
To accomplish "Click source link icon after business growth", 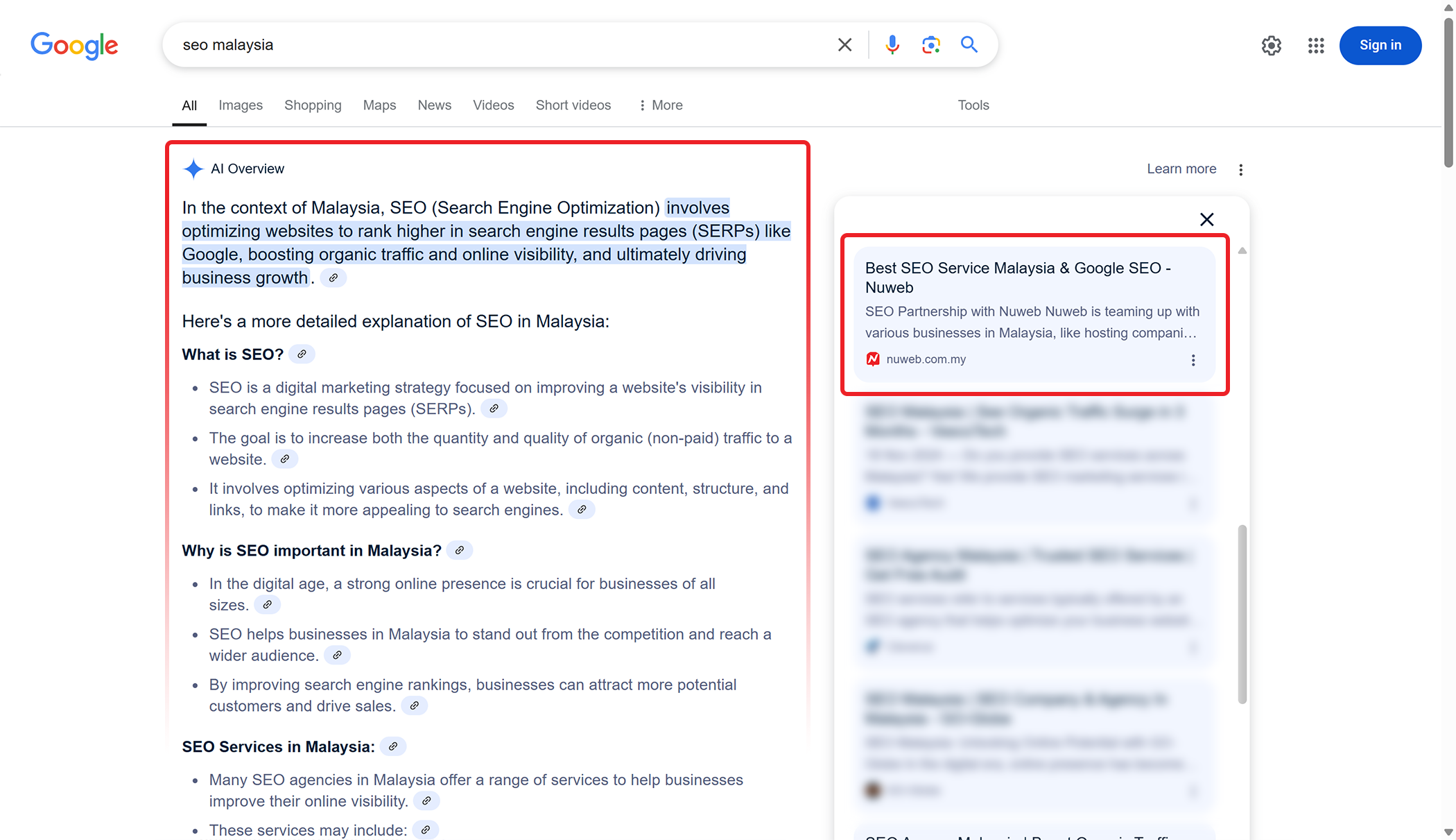I will (x=333, y=278).
